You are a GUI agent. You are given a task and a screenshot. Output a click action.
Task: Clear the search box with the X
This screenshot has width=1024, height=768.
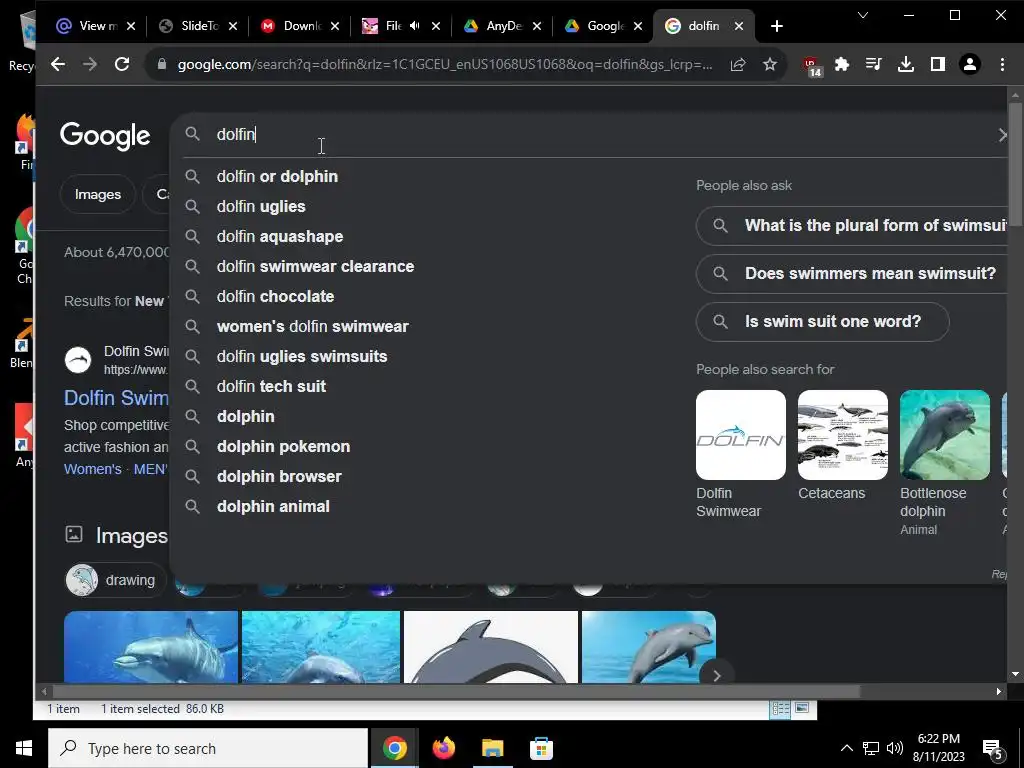[x=1002, y=135]
